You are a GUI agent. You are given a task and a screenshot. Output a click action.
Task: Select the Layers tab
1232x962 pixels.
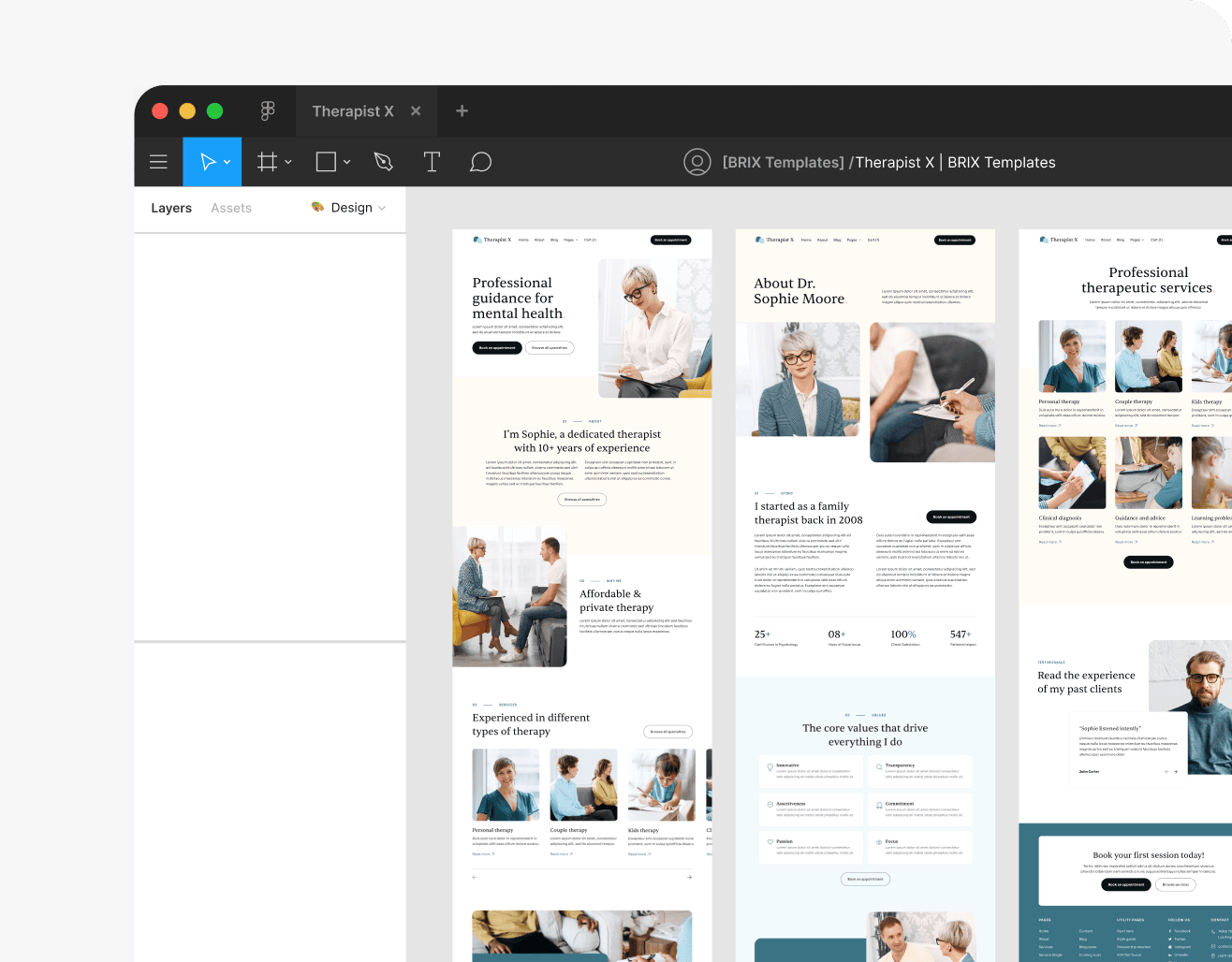170,208
